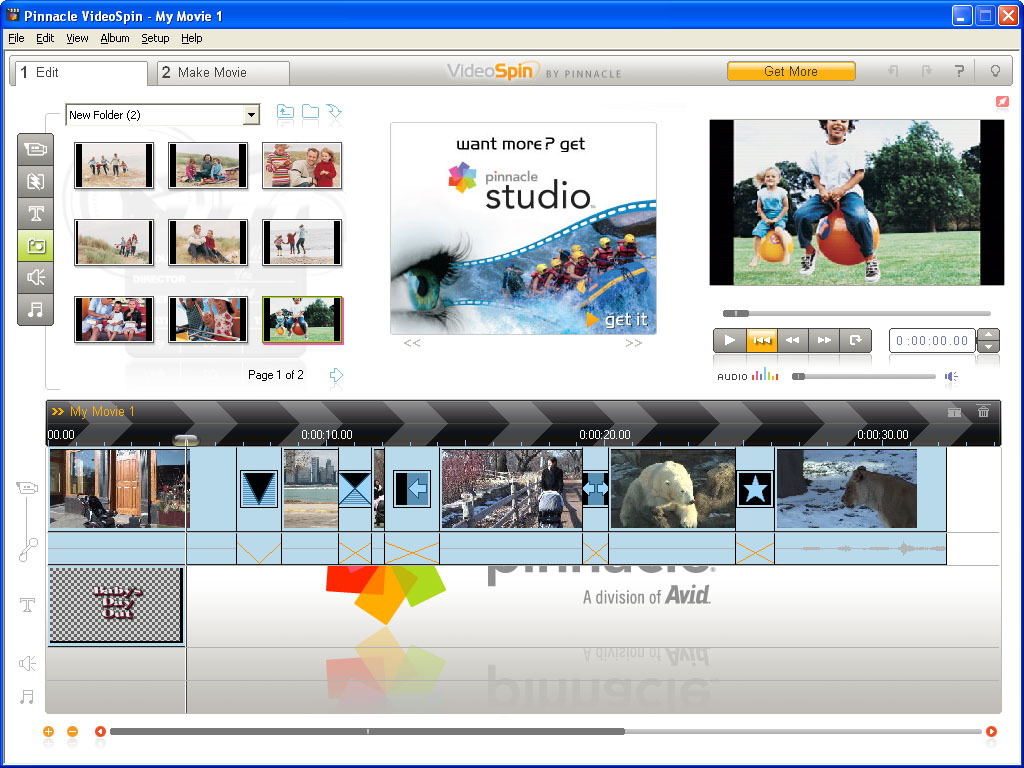The image size is (1024, 768).
Task: Start playback with the Play button
Action: (x=729, y=340)
